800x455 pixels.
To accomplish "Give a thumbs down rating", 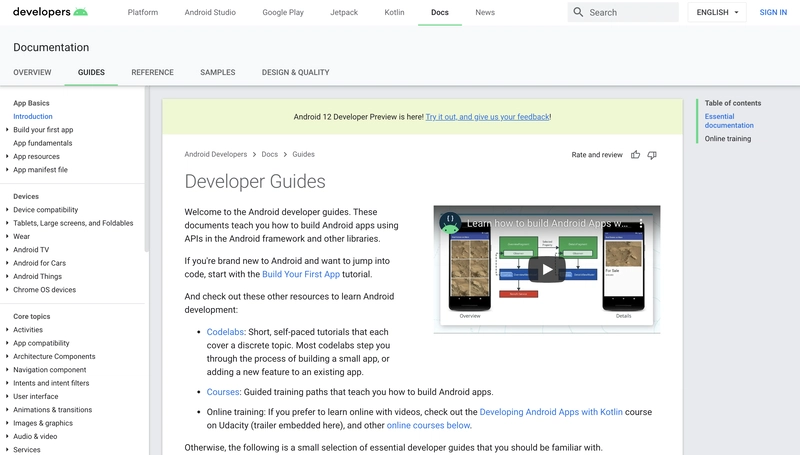I will pyautogui.click(x=652, y=155).
